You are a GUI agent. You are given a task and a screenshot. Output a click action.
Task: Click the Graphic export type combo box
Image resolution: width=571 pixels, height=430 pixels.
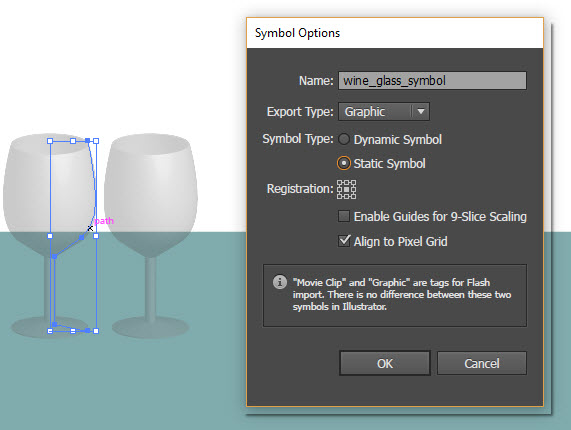click(x=384, y=111)
